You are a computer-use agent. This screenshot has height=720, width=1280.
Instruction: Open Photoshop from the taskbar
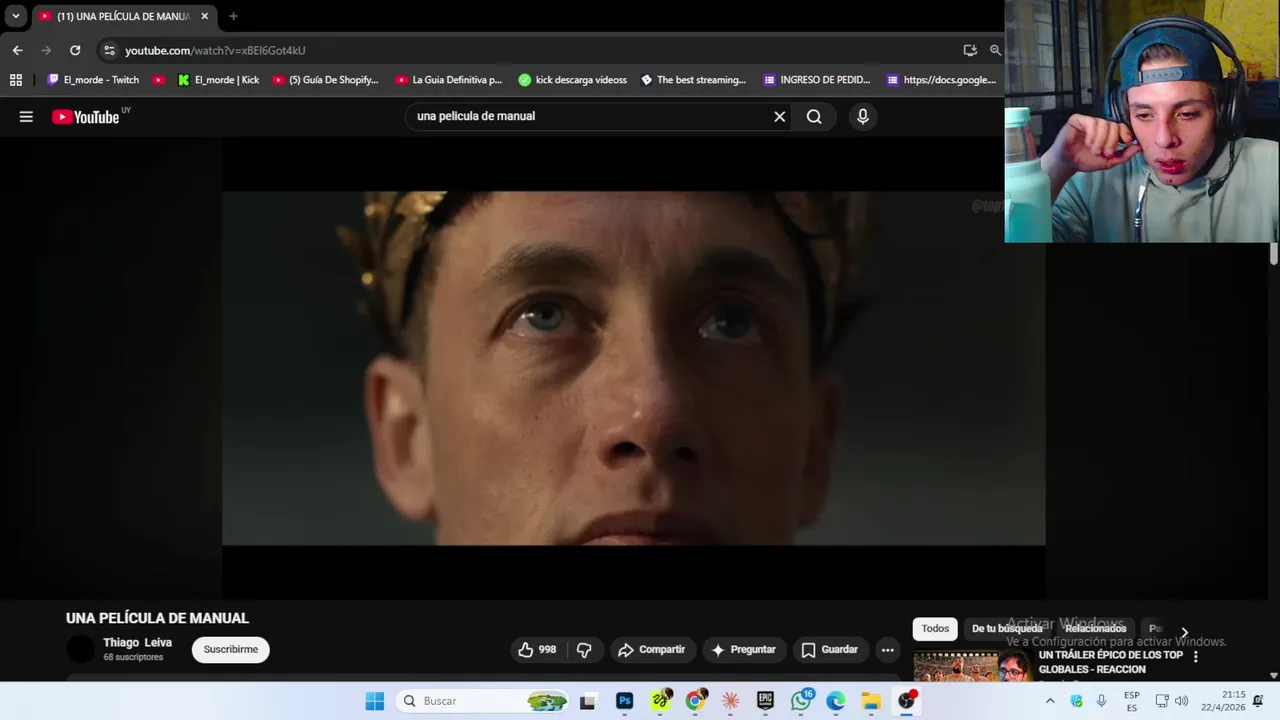coord(624,701)
